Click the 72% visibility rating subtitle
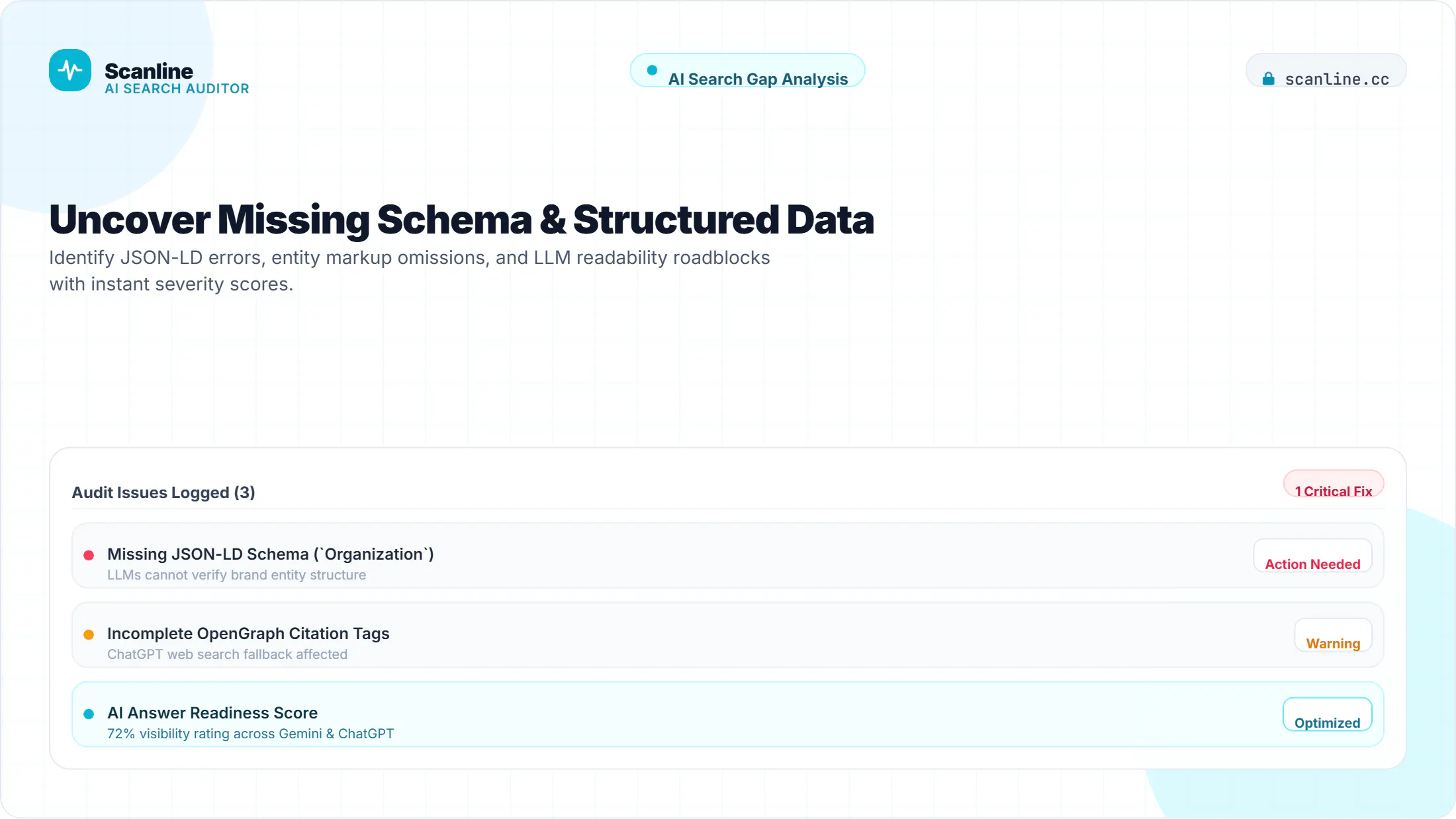Image resolution: width=1456 pixels, height=819 pixels. click(x=250, y=734)
